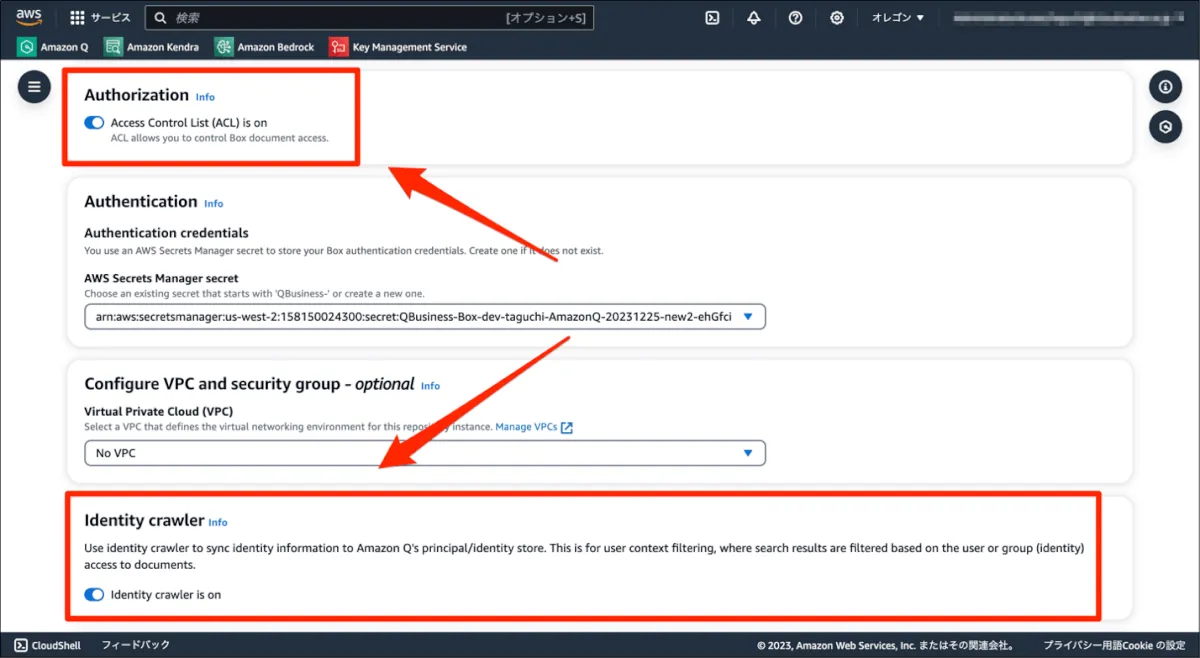The width and height of the screenshot is (1200, 658).
Task: Open the info panel circle icon on the right
Action: (1165, 87)
